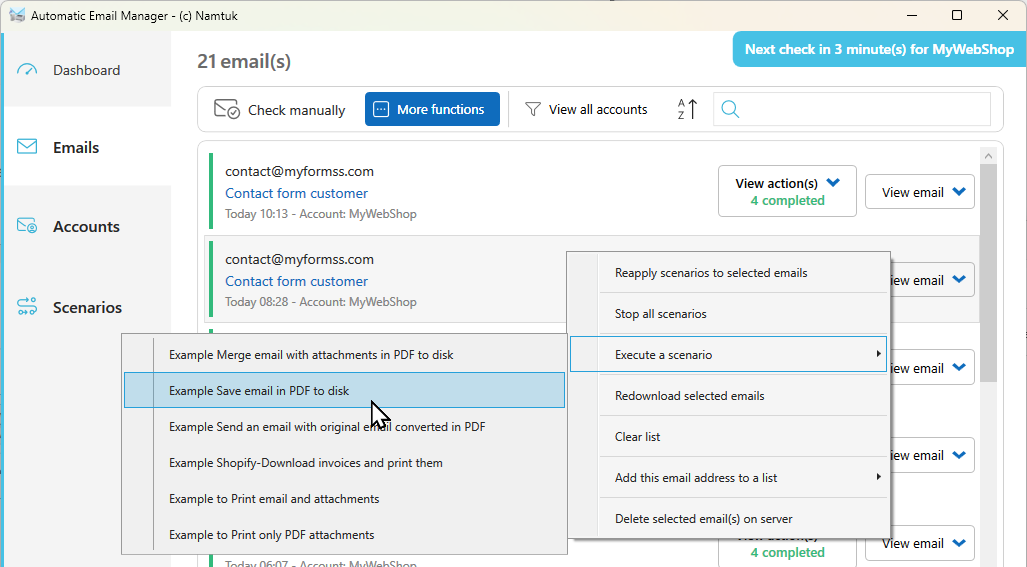The height and width of the screenshot is (567, 1027).
Task: Click Check manually button
Action: tap(280, 109)
